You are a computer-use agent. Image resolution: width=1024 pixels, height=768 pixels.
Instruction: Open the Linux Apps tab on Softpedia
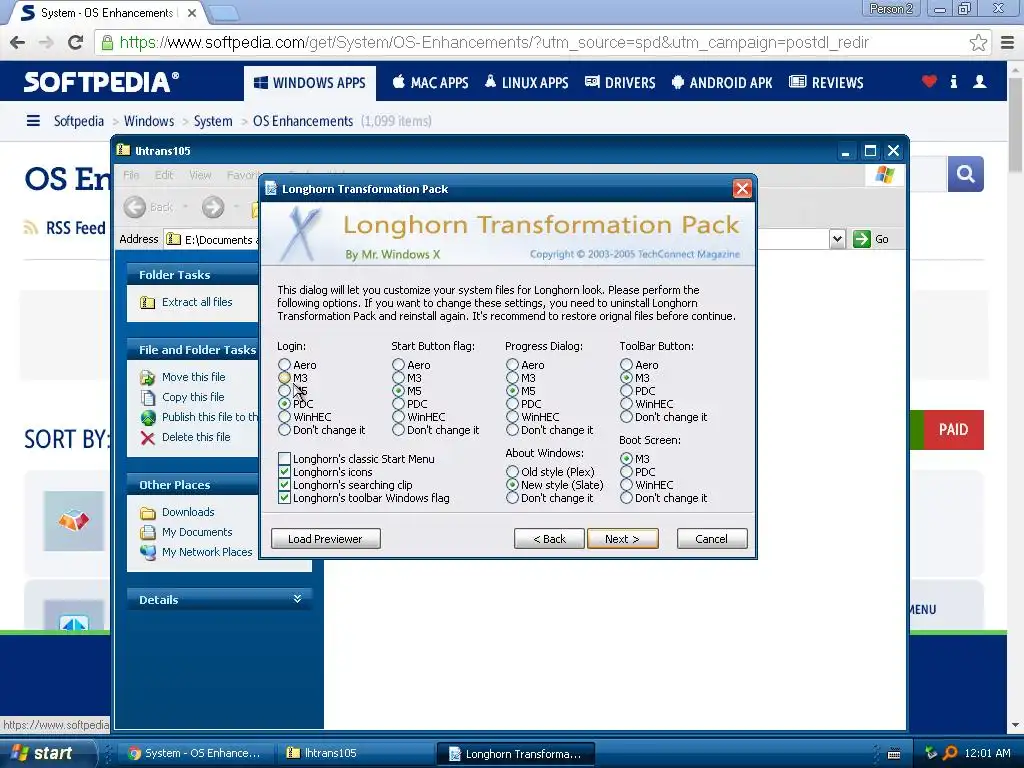(x=526, y=83)
